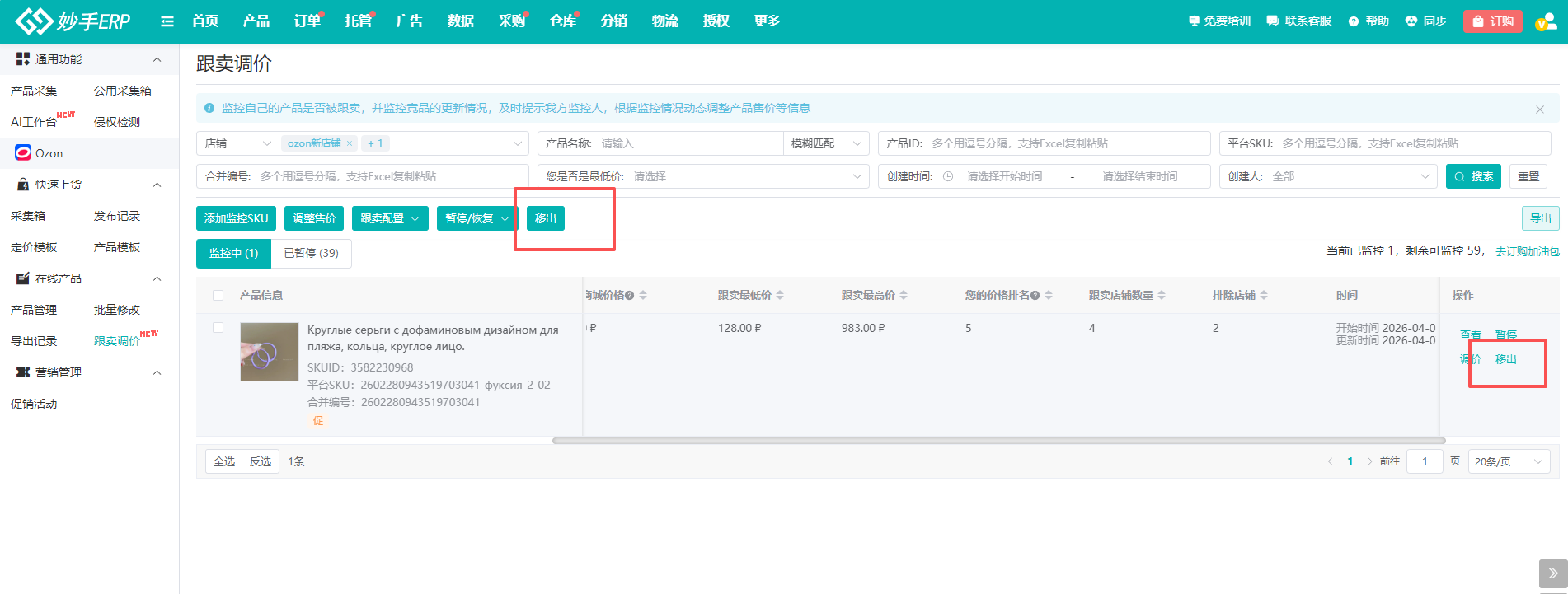
Task: Sort by 跟卖最低价 column
Action: pyautogui.click(x=780, y=295)
